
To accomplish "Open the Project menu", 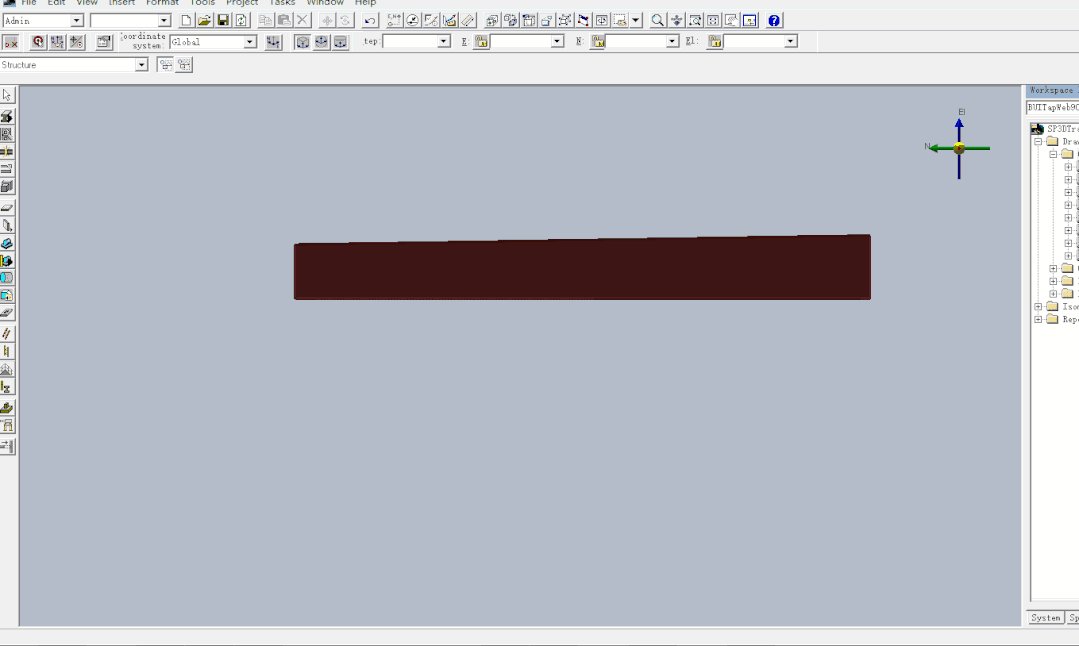I will click(242, 3).
